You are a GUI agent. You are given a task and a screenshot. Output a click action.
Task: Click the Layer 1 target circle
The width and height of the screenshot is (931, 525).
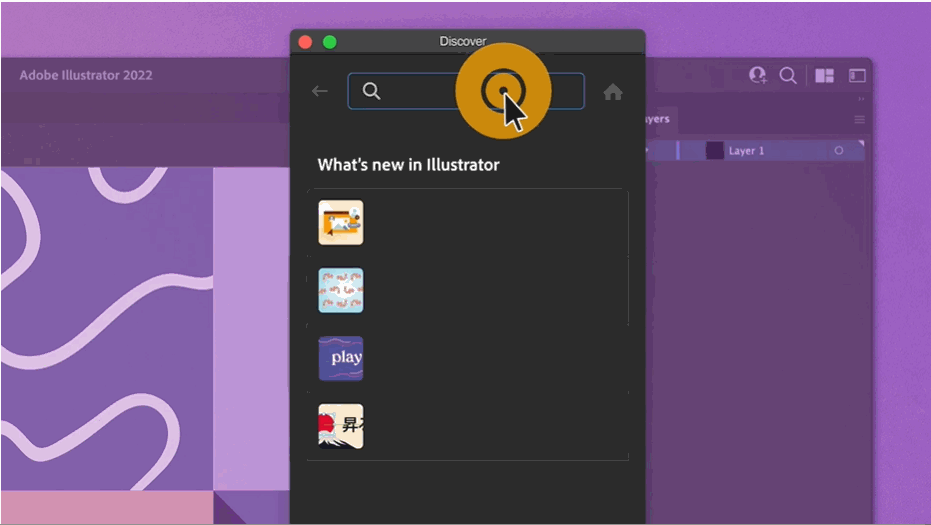(839, 151)
